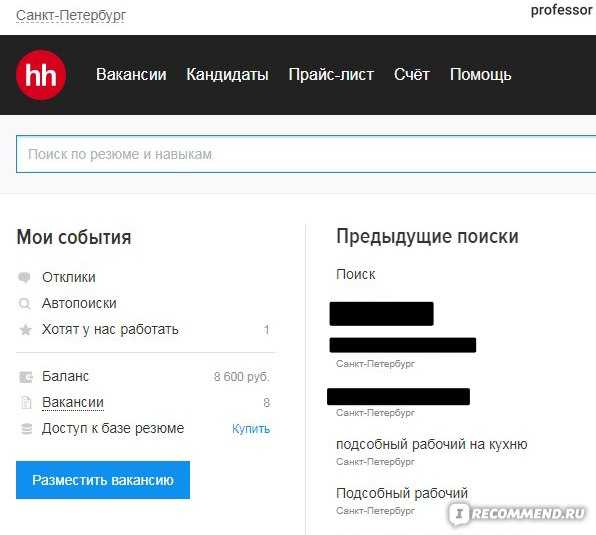The width and height of the screenshot is (596, 535).
Task: Open the Вакансии menu in the header
Action: point(131,74)
